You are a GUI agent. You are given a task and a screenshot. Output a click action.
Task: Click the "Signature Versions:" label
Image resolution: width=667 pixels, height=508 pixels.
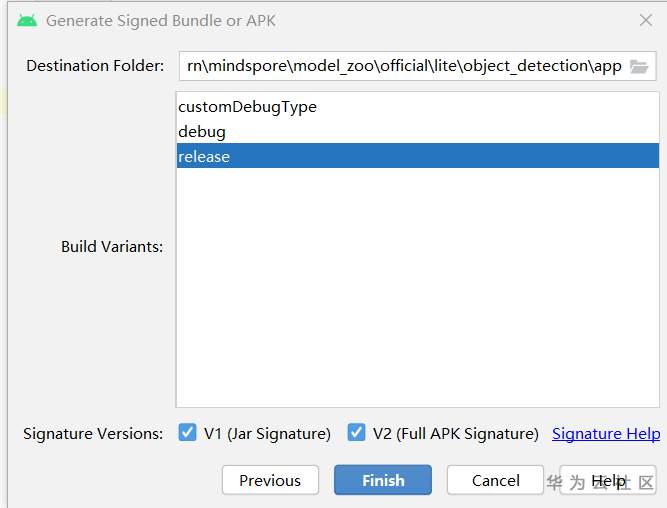click(93, 434)
